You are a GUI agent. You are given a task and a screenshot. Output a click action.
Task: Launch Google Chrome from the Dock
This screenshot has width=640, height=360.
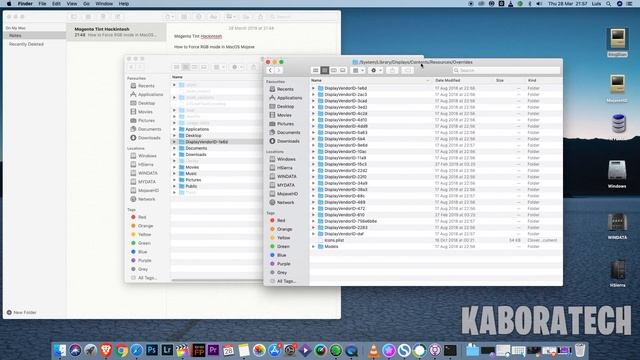[x=121, y=350]
